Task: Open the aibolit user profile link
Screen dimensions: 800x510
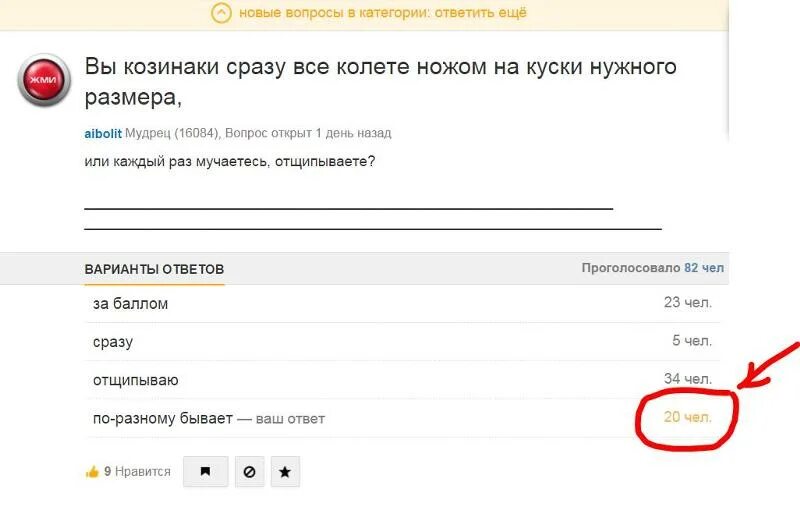Action: pos(103,134)
